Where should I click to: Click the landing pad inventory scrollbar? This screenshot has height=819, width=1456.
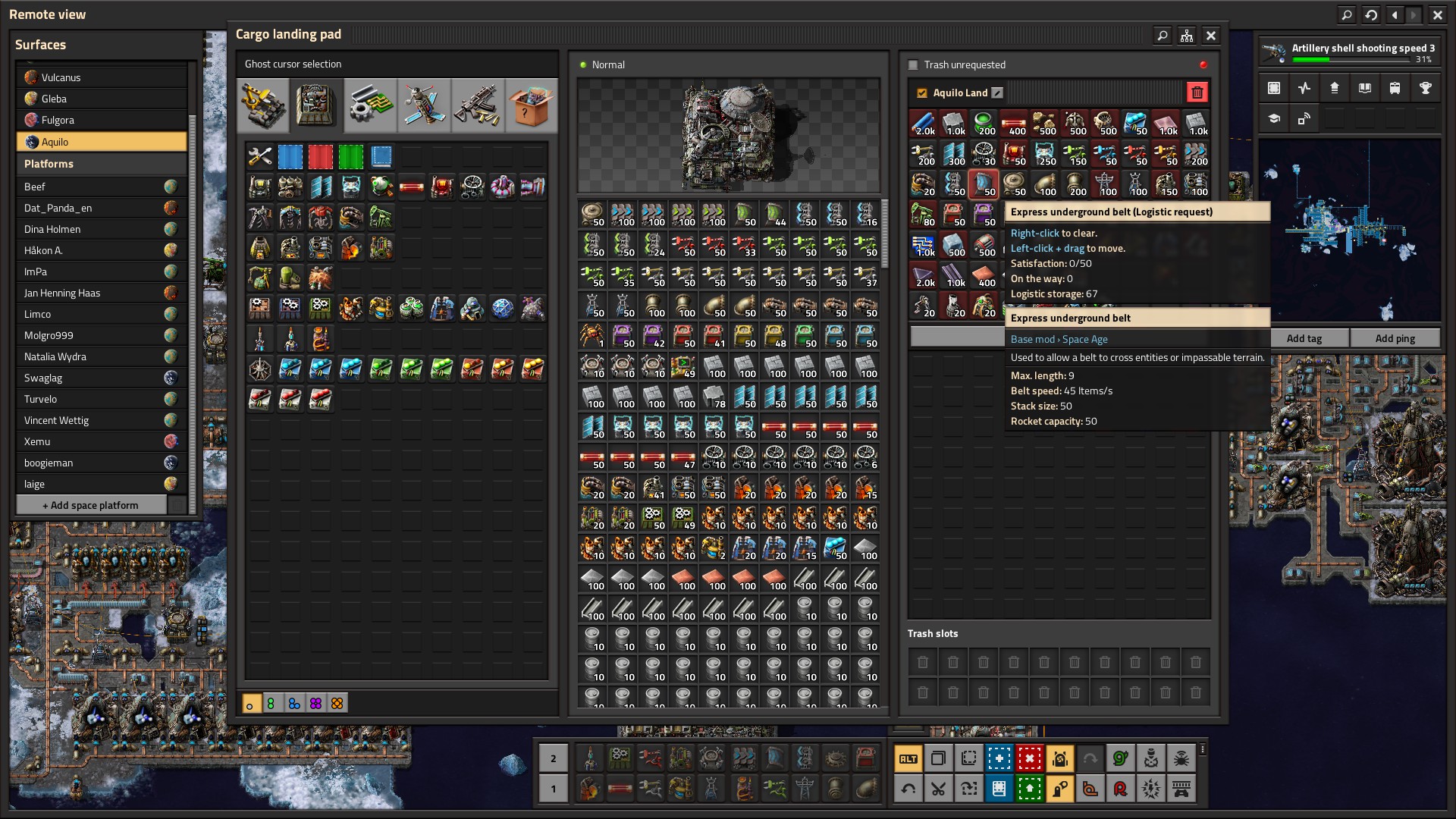click(884, 234)
